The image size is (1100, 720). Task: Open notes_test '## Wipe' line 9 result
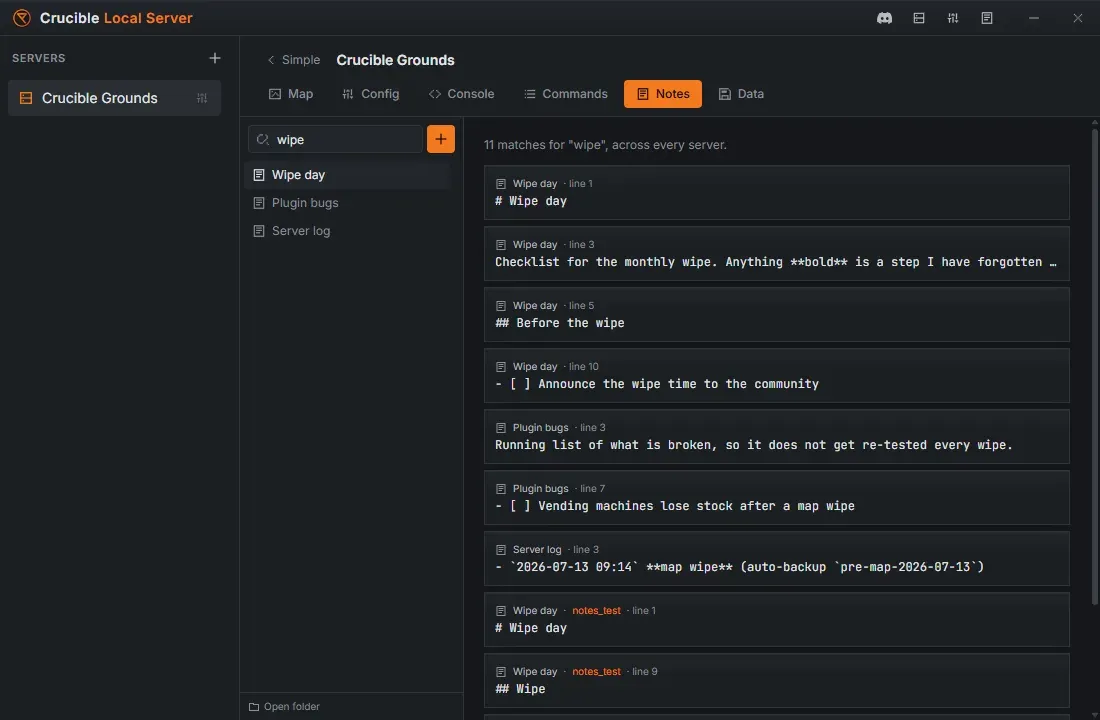[x=777, y=681]
